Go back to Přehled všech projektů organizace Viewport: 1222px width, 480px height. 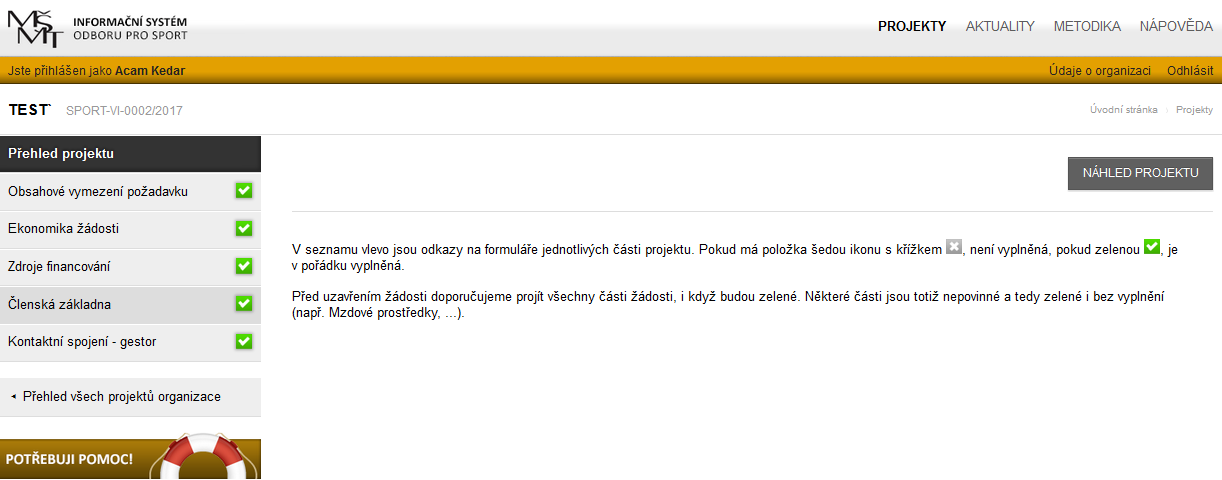(130, 397)
